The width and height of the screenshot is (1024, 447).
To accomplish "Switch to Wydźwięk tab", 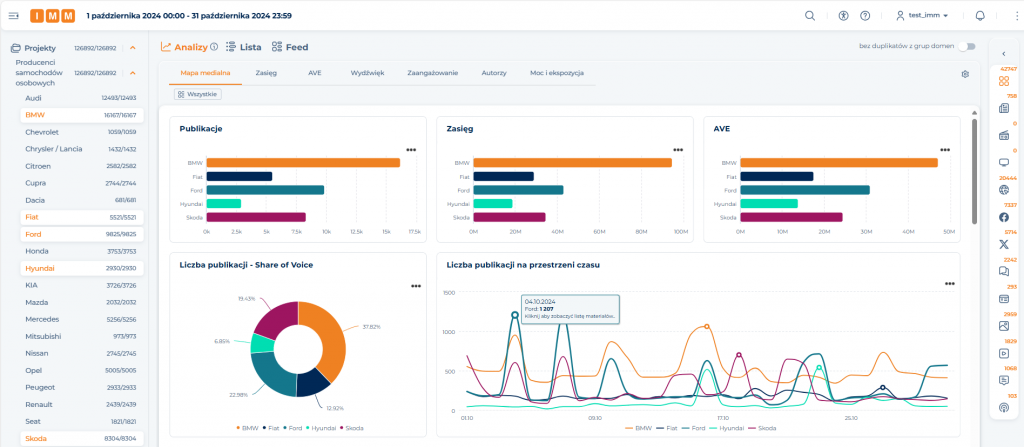I will (x=367, y=73).
